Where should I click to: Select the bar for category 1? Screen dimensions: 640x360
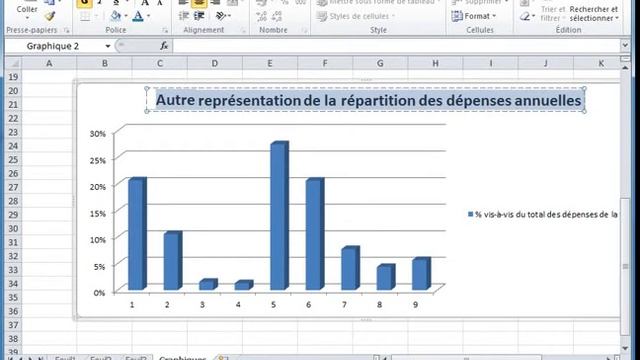pos(137,234)
